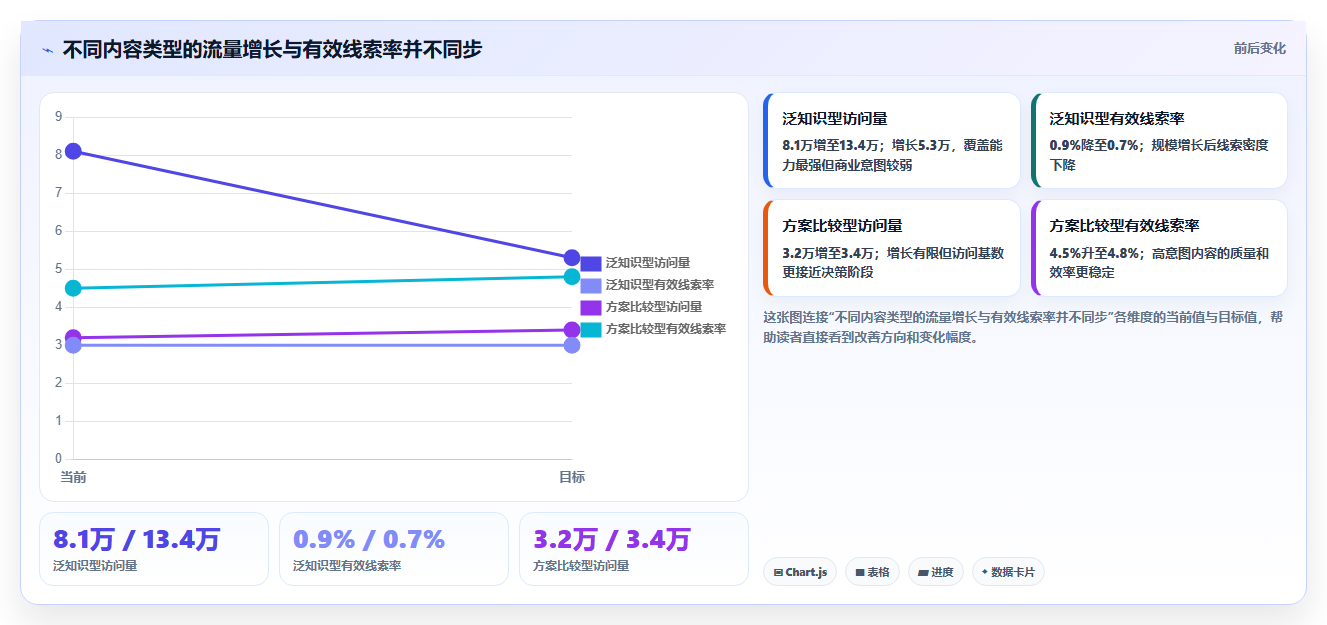Screen dimensions: 1327x625
Task: Click text 0.9%降至0.7% in second card
Action: 1095,145
